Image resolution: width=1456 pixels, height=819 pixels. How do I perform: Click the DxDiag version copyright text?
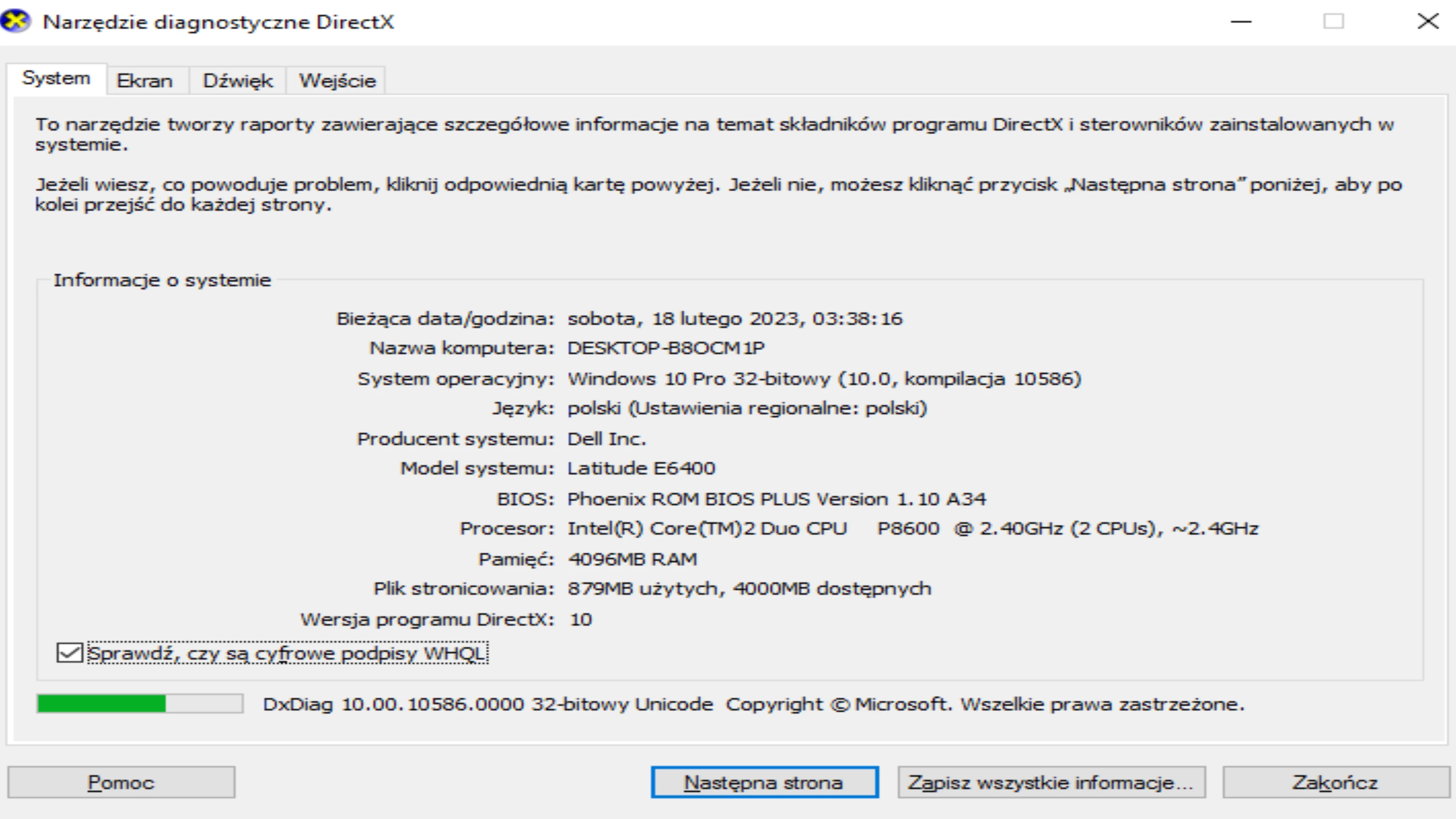(753, 704)
